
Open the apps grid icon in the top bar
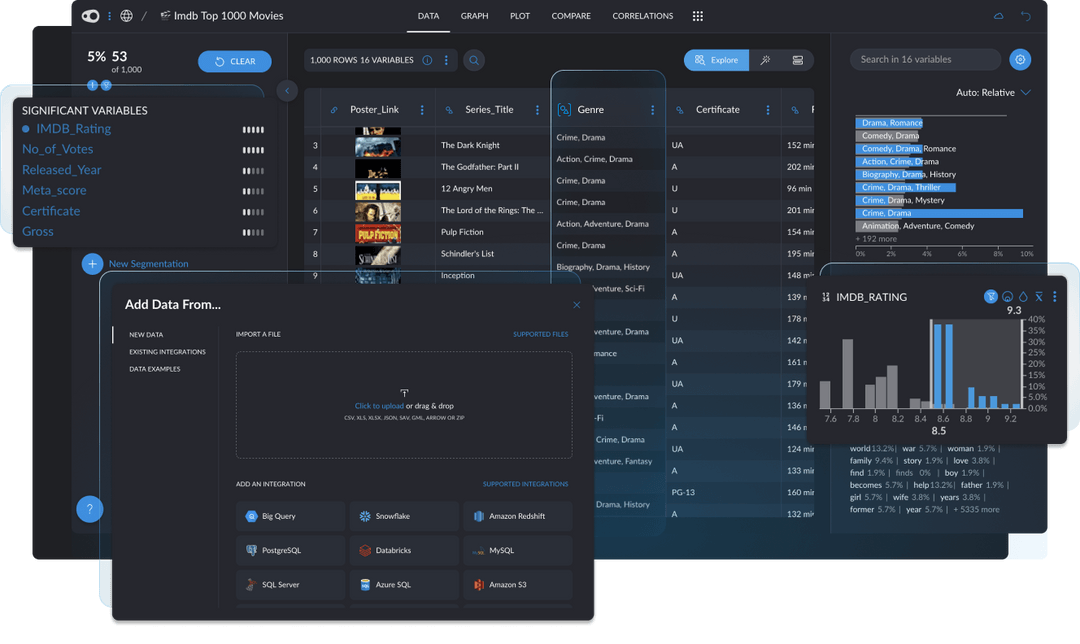pos(697,16)
